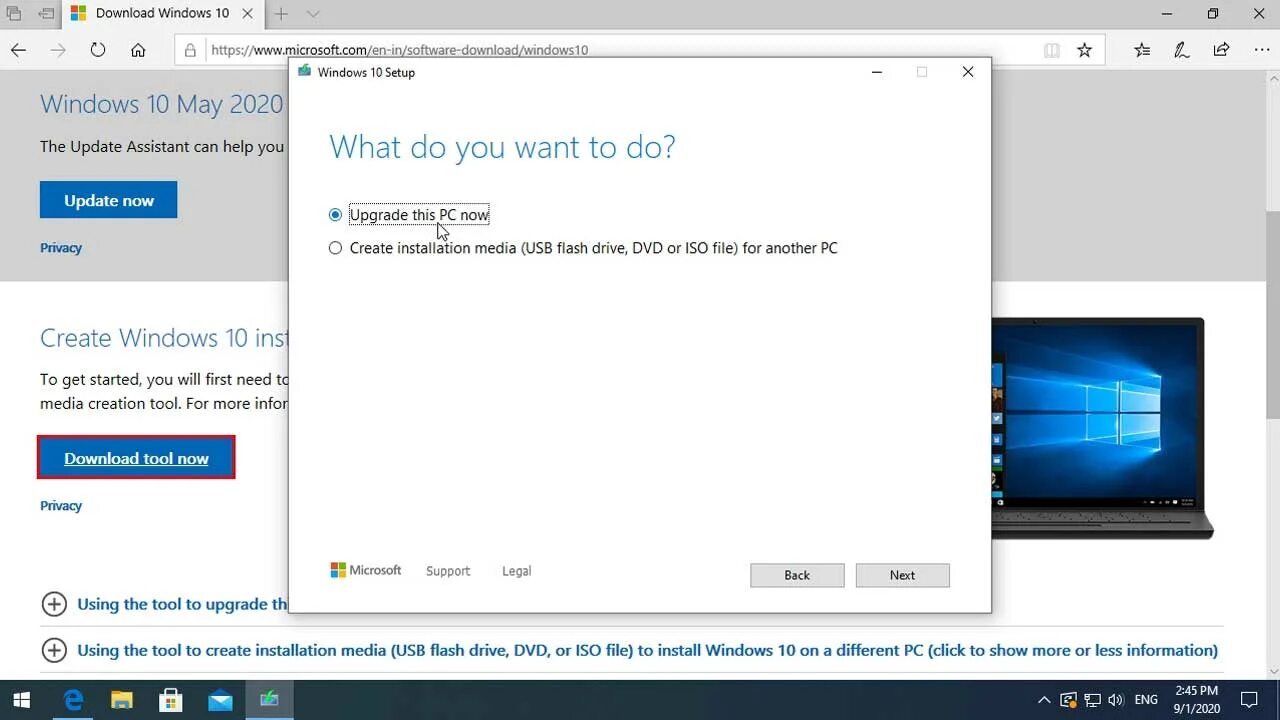Click Back in Windows 10 Setup
The height and width of the screenshot is (720, 1280).
point(797,575)
